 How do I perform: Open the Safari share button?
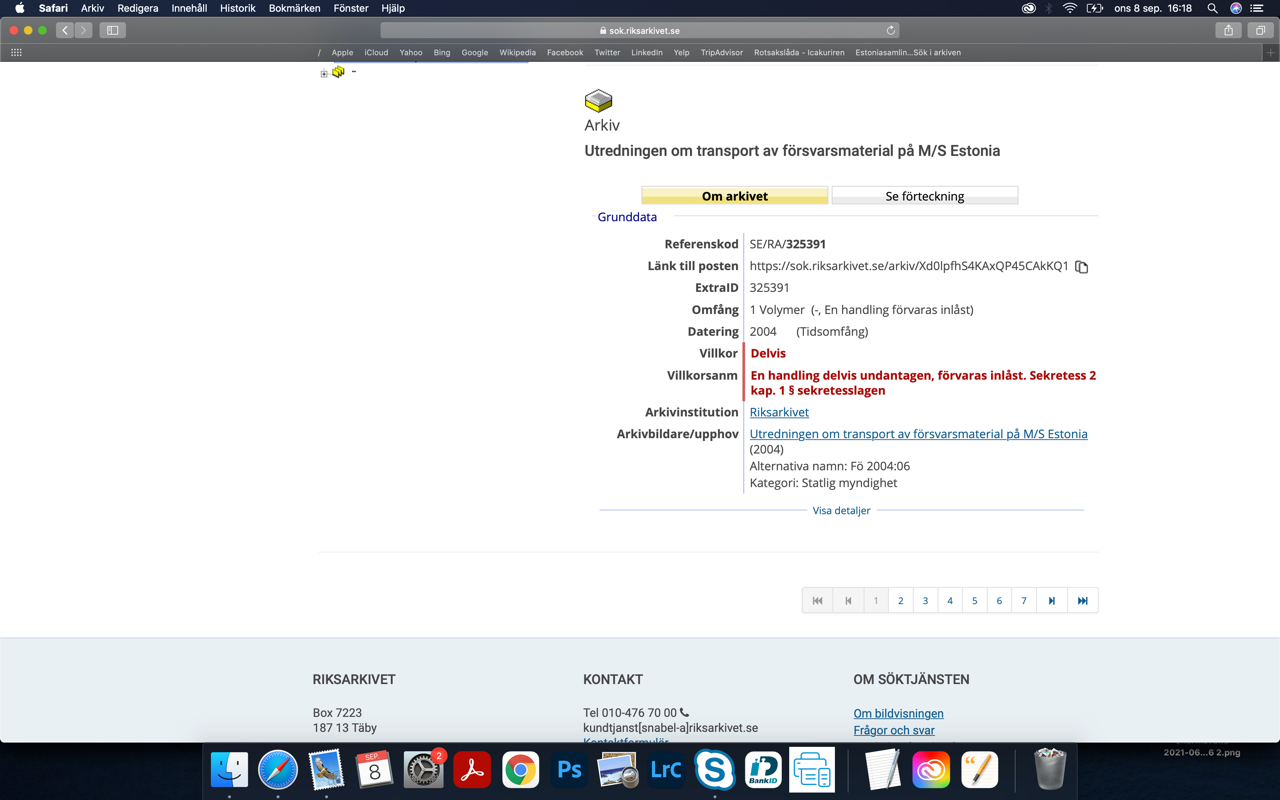(x=1228, y=30)
